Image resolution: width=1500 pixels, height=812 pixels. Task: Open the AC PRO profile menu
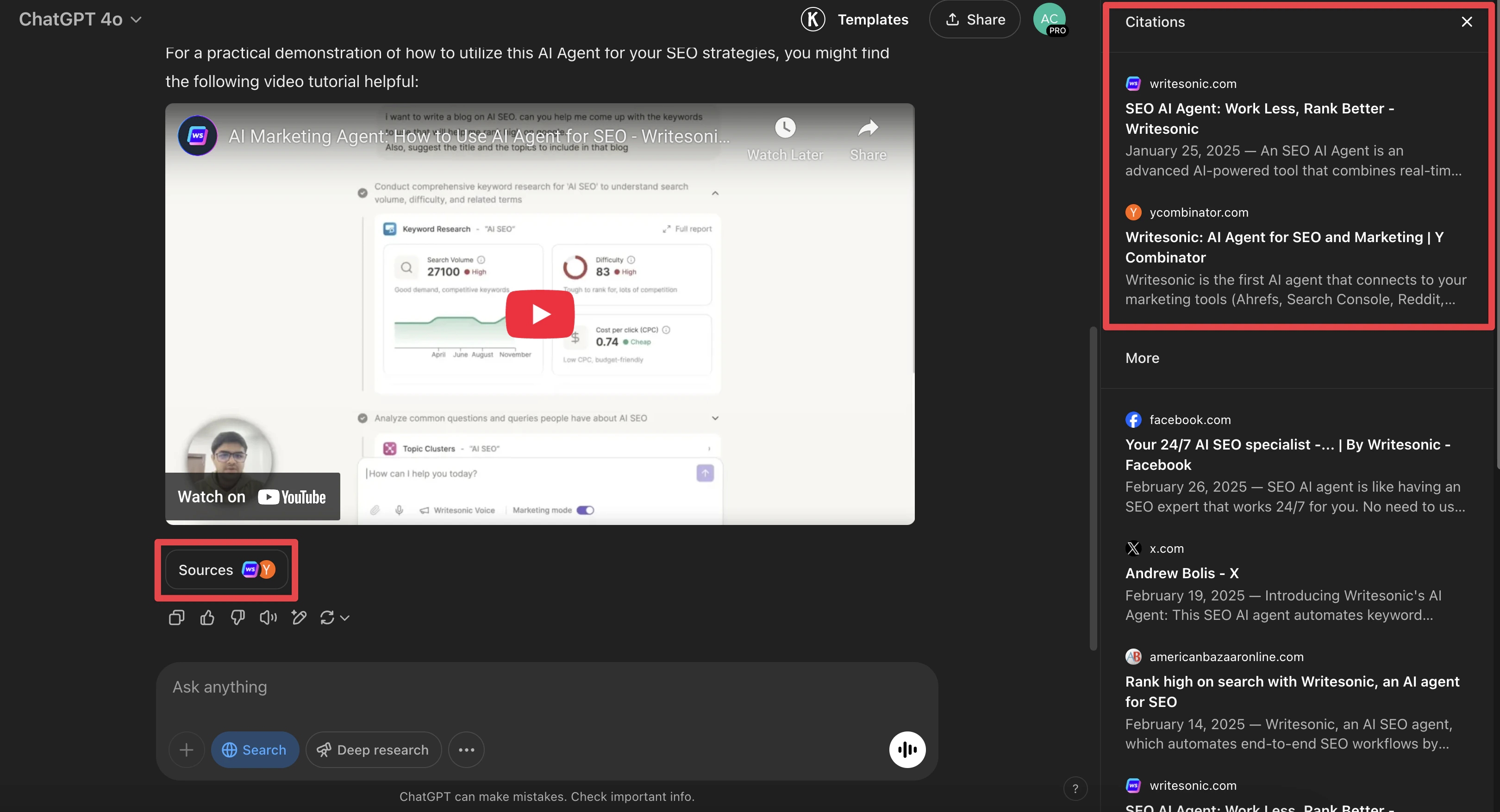[1049, 19]
